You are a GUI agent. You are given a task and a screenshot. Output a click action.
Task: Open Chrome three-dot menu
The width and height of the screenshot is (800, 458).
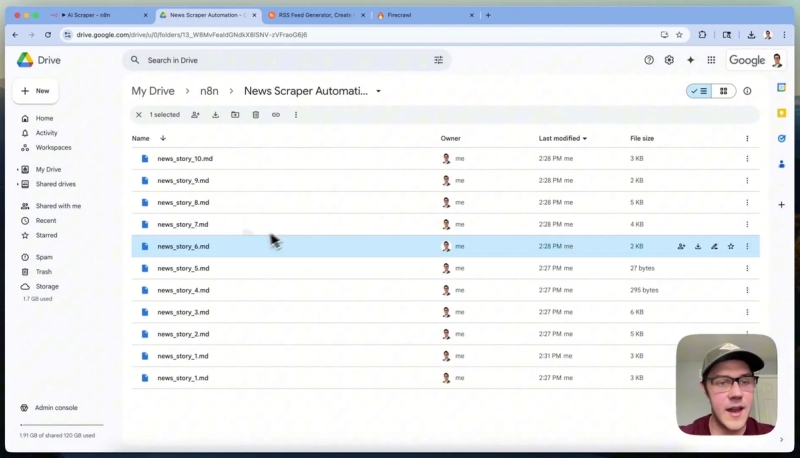point(784,35)
